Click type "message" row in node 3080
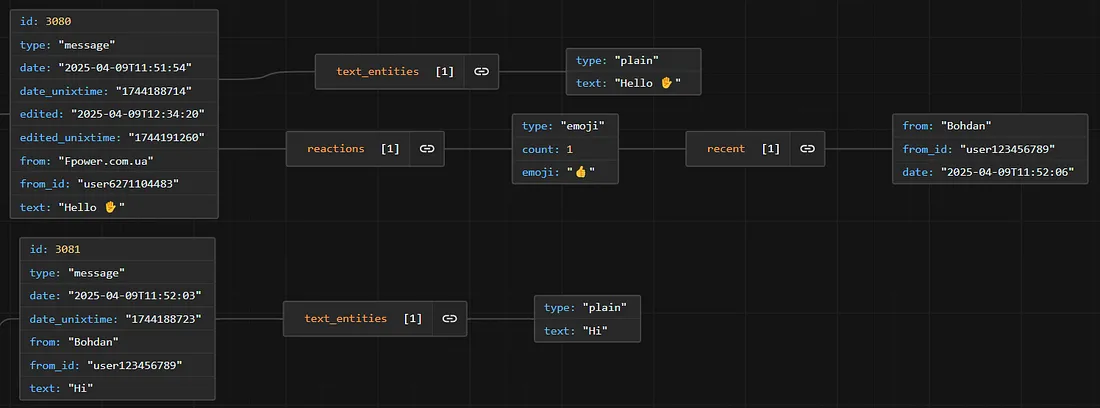Image resolution: width=1100 pixels, height=408 pixels. (x=115, y=44)
